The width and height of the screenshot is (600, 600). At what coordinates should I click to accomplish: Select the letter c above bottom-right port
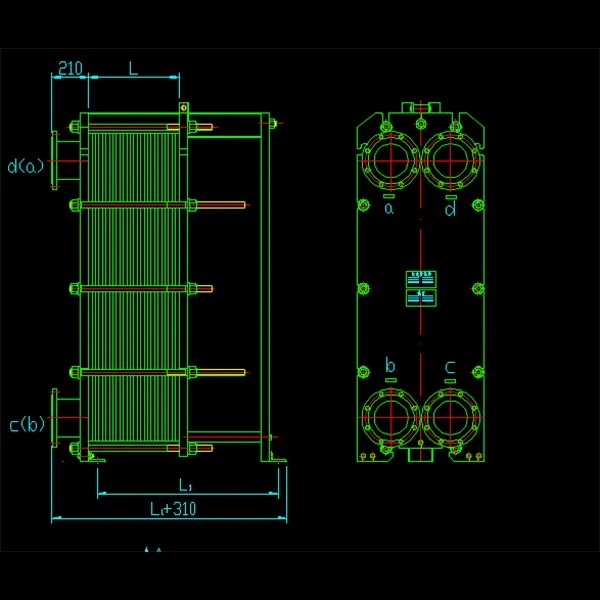tap(451, 367)
